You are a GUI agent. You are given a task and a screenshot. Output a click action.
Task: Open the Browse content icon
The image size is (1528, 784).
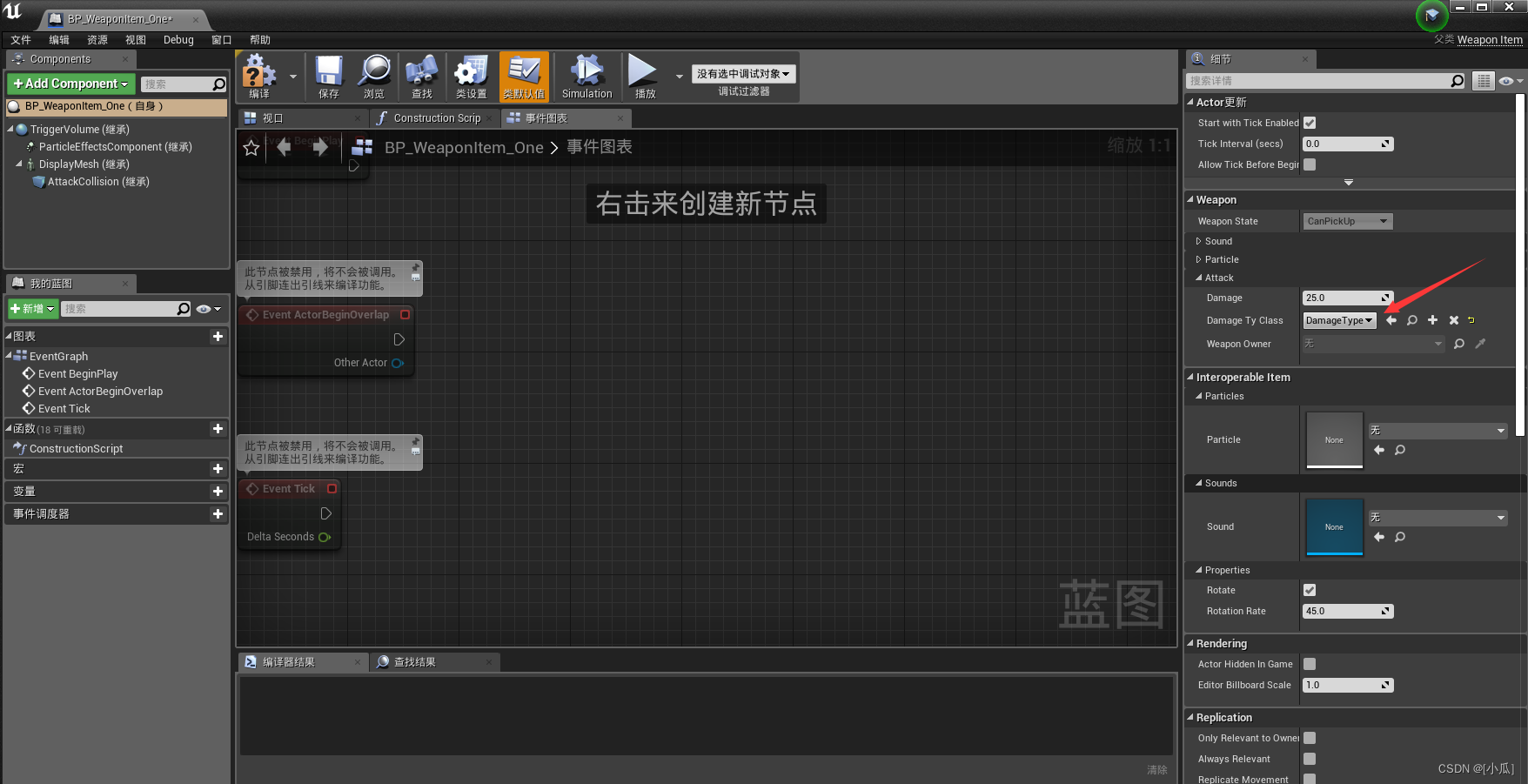pos(374,76)
